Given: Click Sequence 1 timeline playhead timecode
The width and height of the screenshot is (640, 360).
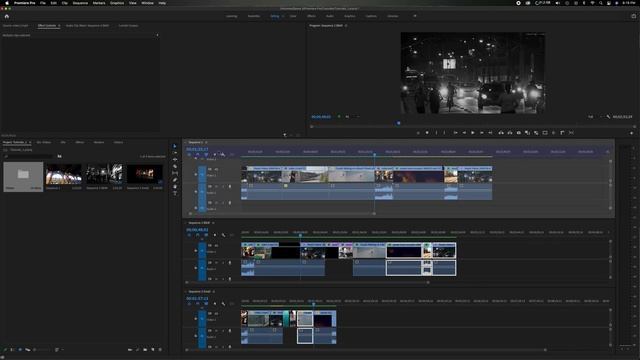Looking at the screenshot, I should pyautogui.click(x=197, y=149).
